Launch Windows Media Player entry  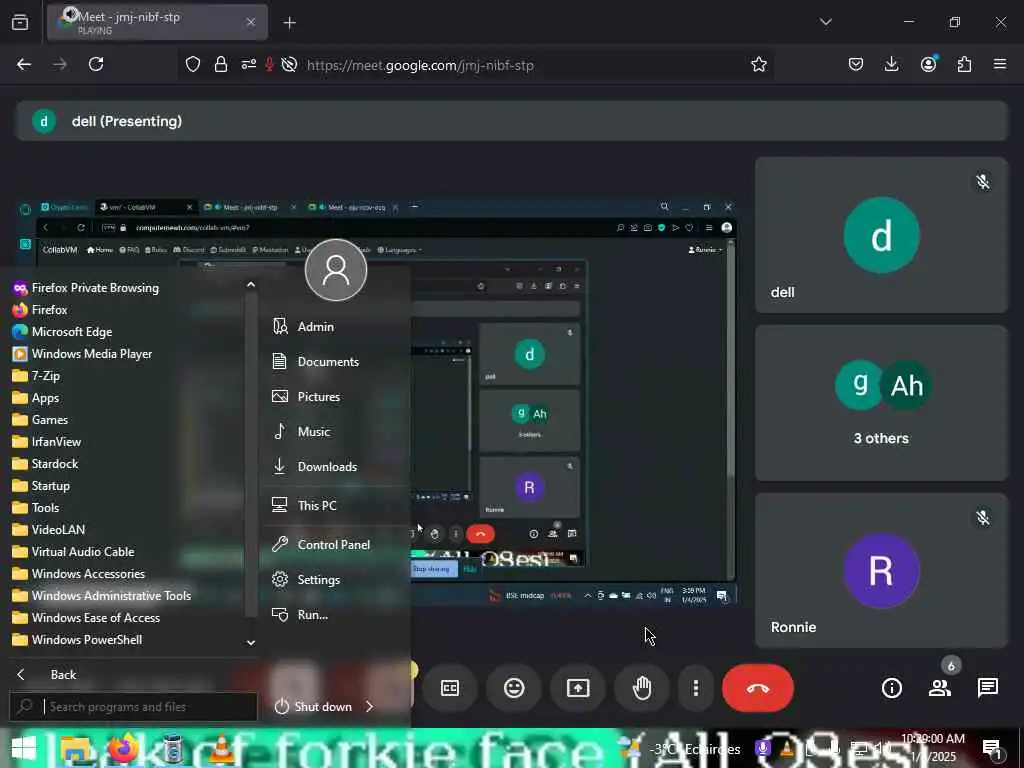83,354
